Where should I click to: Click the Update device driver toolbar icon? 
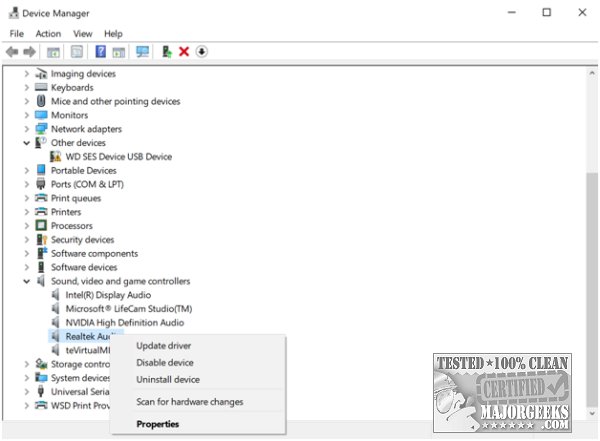pyautogui.click(x=167, y=52)
